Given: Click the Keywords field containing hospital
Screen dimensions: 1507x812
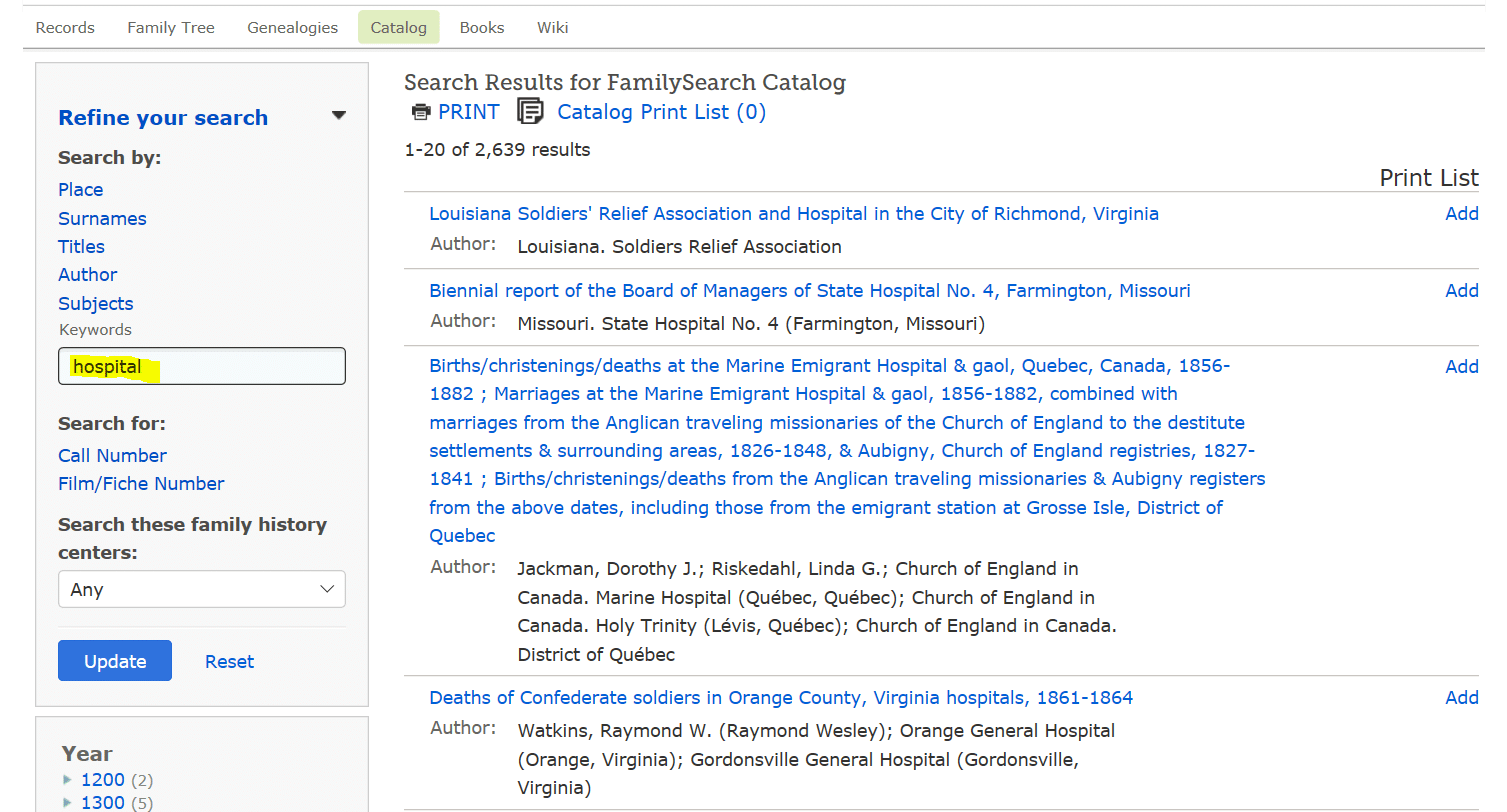Looking at the screenshot, I should pos(202,366).
